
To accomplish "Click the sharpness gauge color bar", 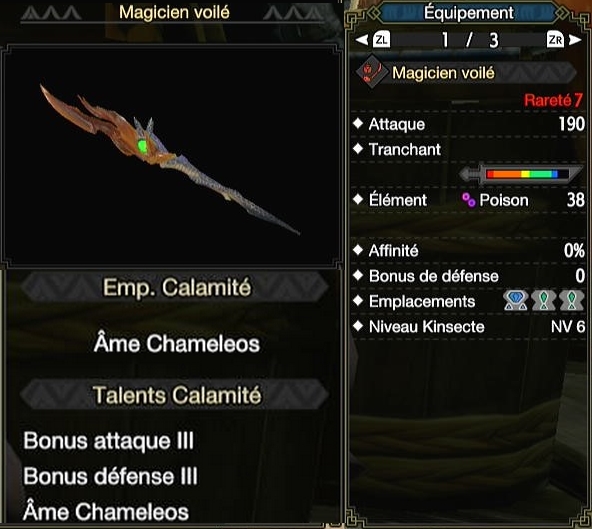I will 522,174.
